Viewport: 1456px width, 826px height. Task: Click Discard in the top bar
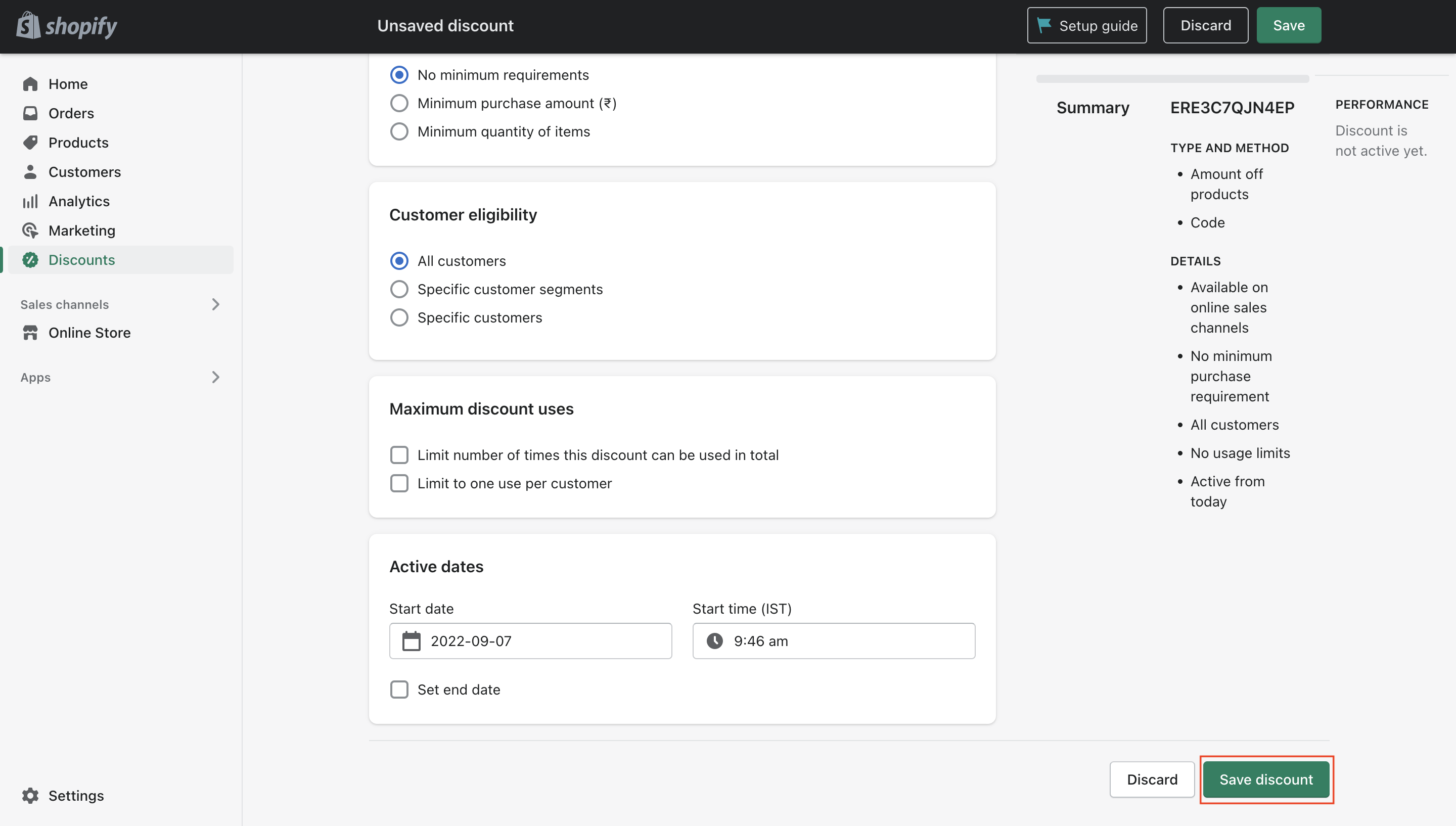coord(1205,25)
